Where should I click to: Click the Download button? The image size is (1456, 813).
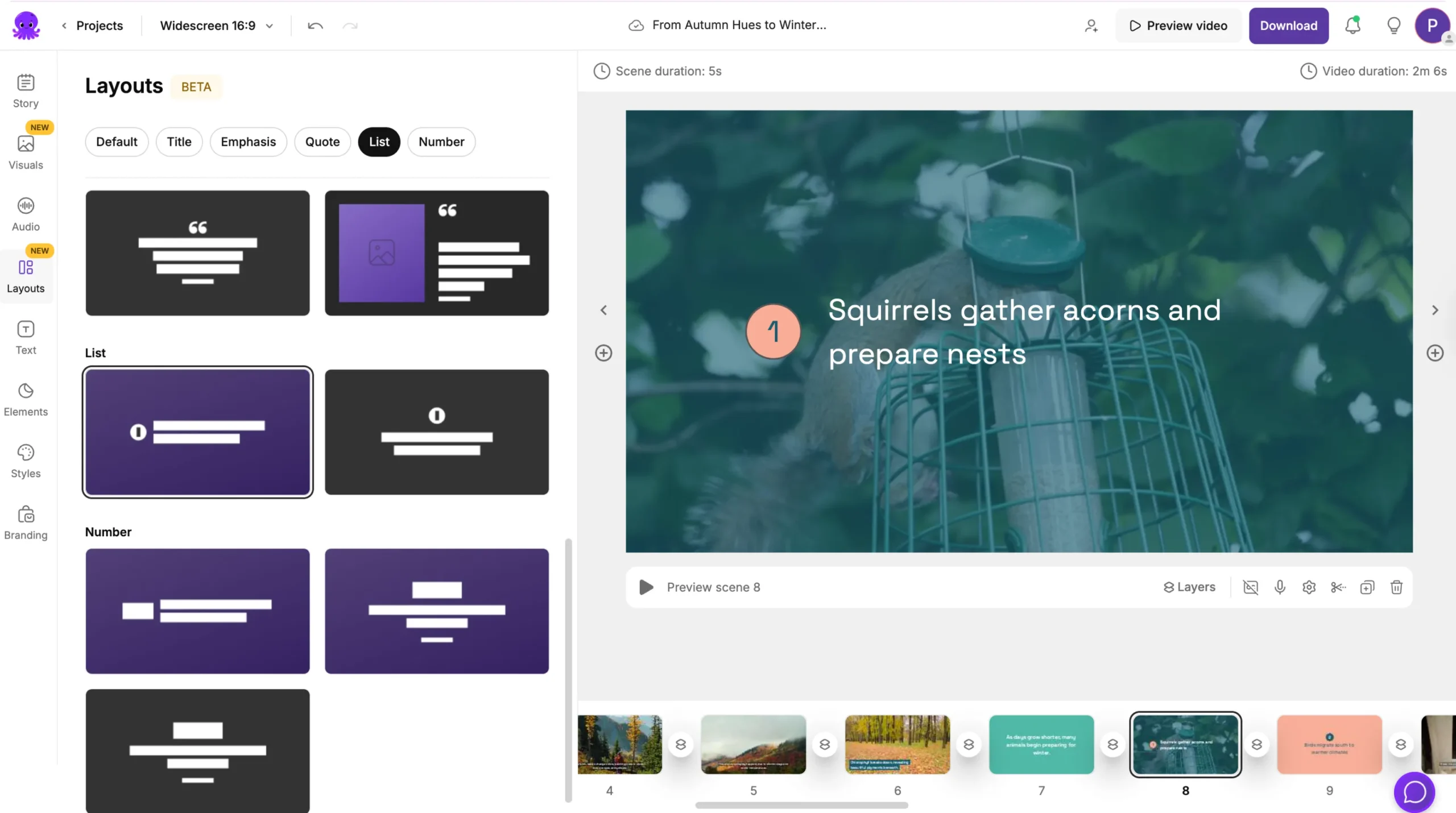pos(1288,26)
